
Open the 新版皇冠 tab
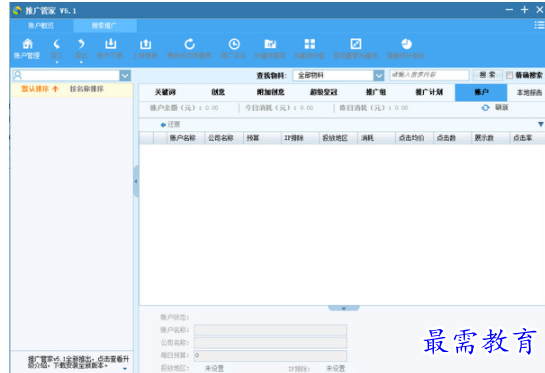[x=324, y=92]
